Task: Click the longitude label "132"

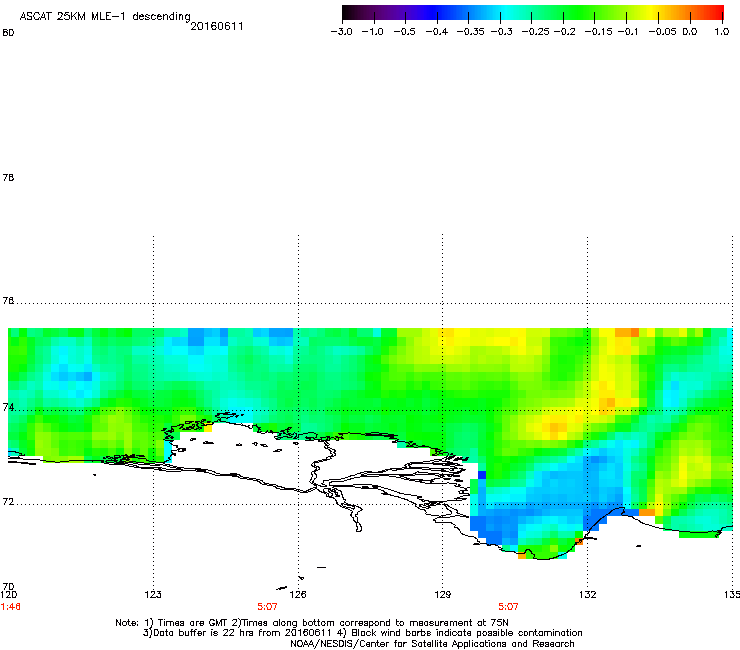Action: (x=587, y=594)
